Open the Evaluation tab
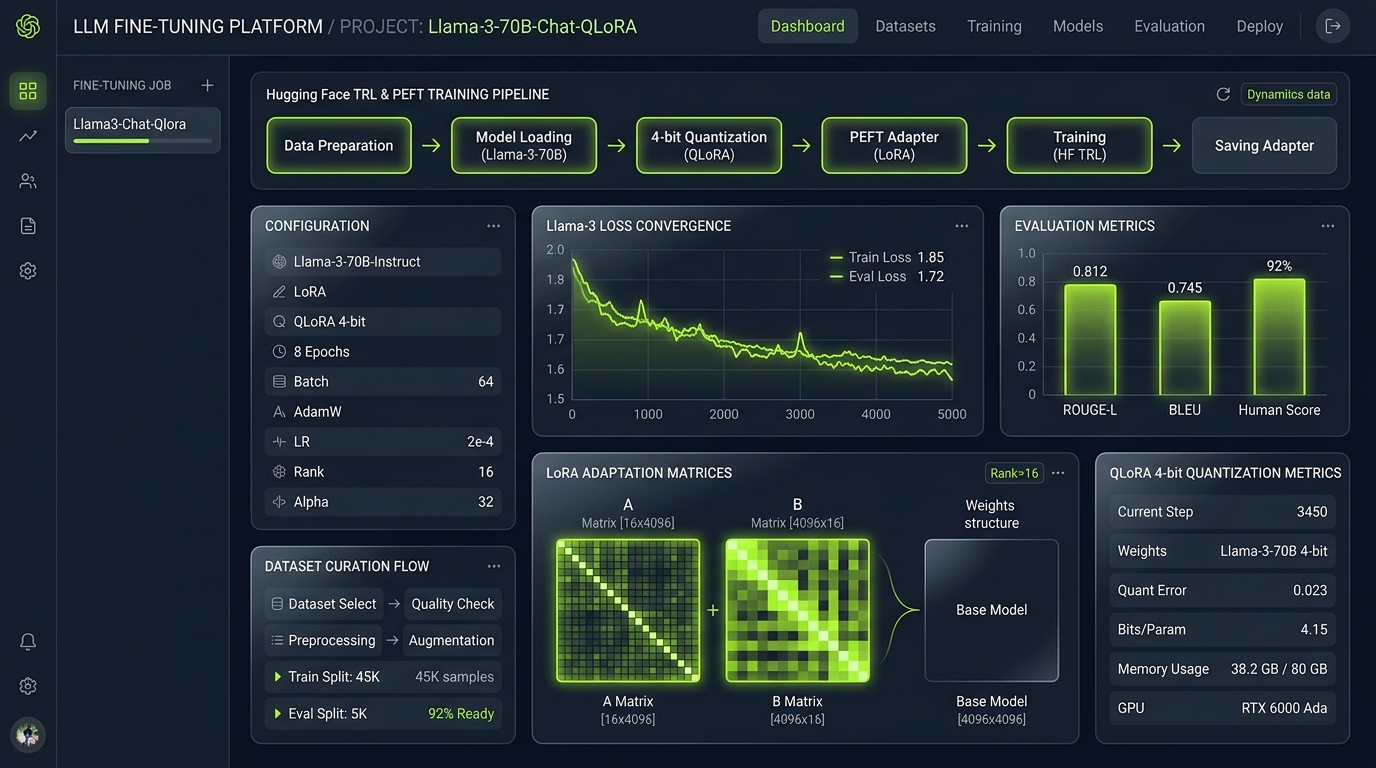The width and height of the screenshot is (1376, 768). [x=1169, y=26]
